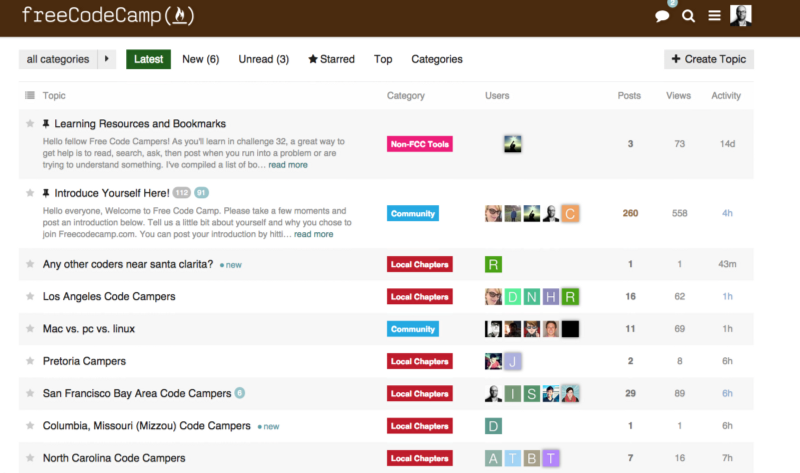
Task: Sort by the Posts column header
Action: coord(629,95)
